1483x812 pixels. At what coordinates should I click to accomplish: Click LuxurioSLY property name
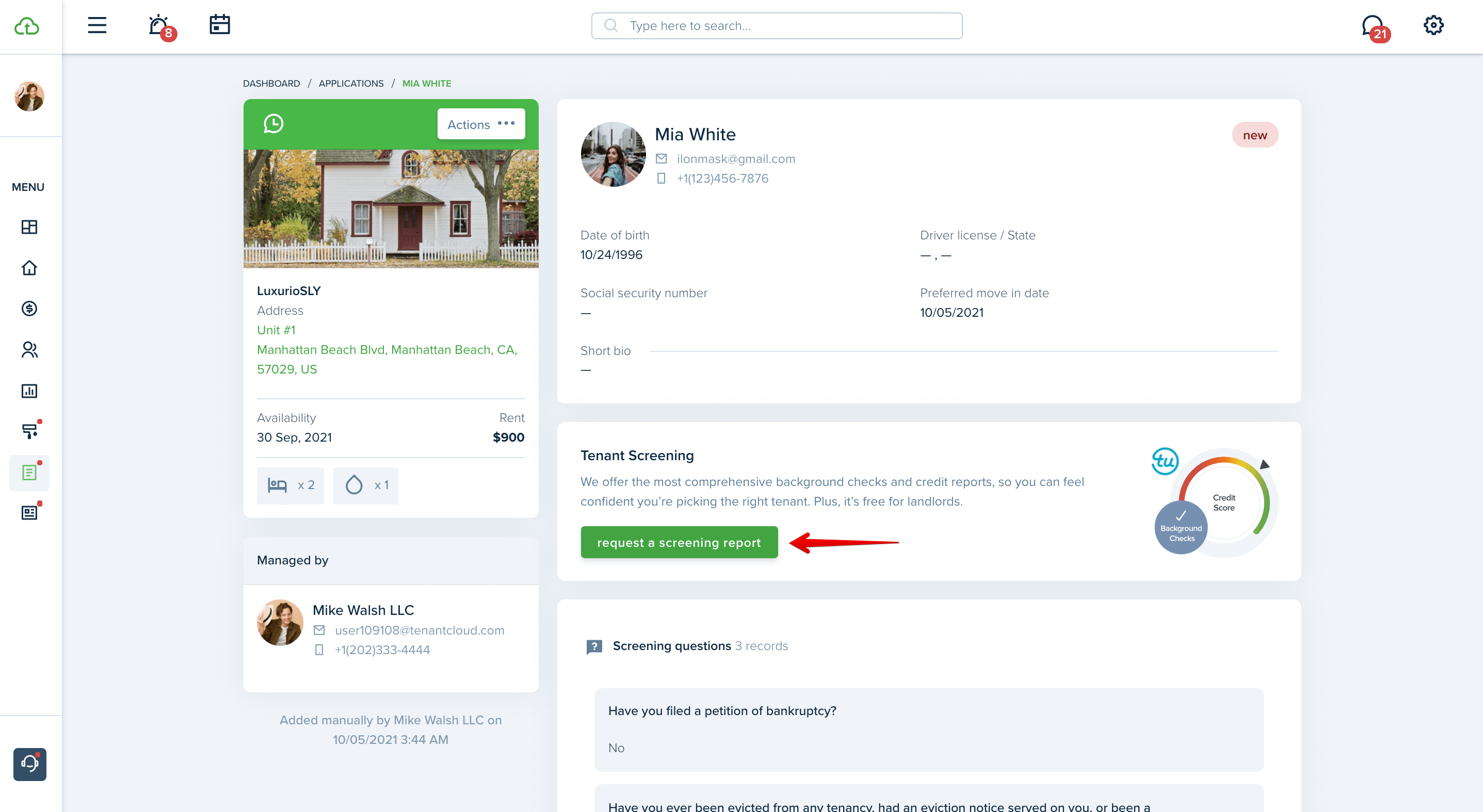pyautogui.click(x=289, y=291)
